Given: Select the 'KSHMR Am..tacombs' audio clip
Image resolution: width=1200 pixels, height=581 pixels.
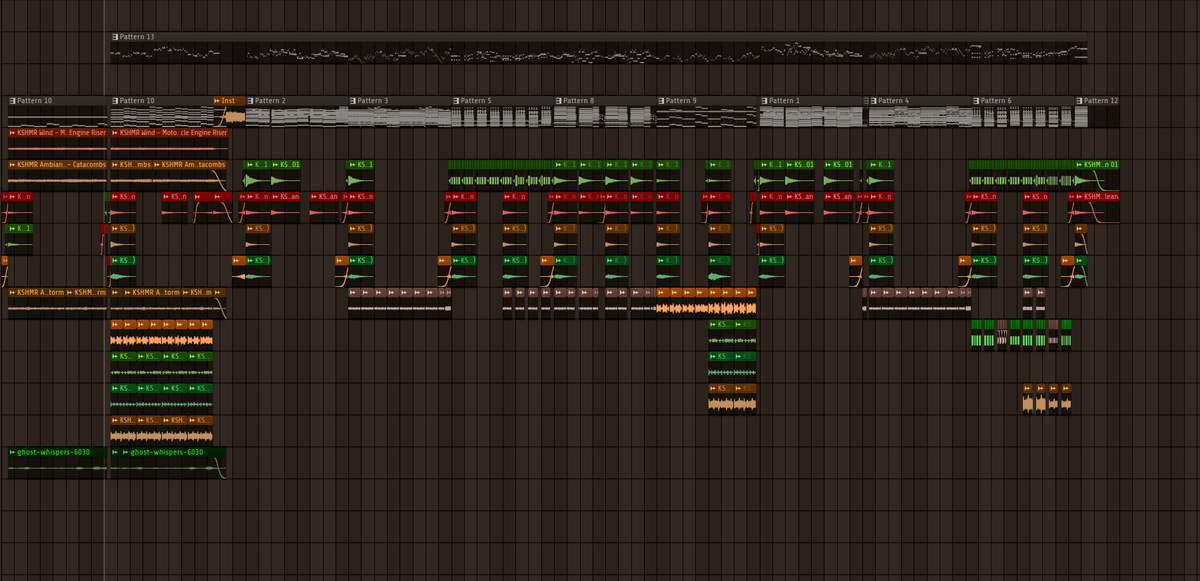Looking at the screenshot, I should pyautogui.click(x=190, y=175).
